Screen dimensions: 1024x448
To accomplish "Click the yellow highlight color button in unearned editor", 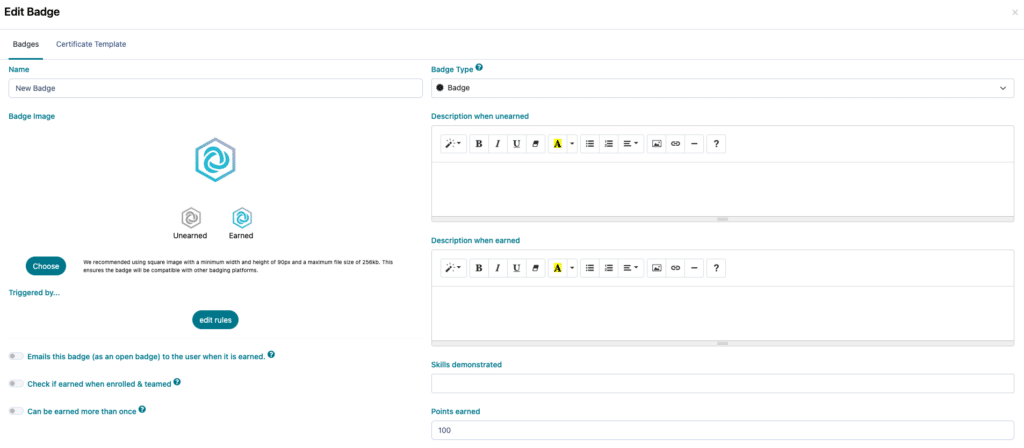I will (x=557, y=144).
